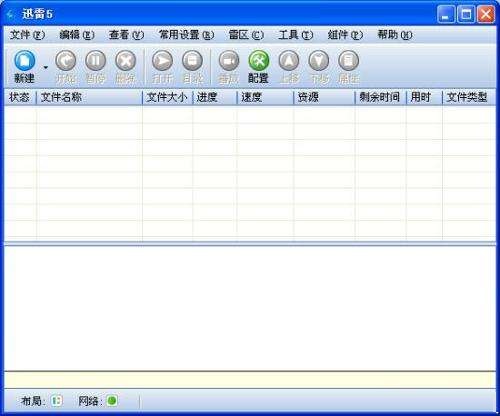The width and height of the screenshot is (500, 416).
Task: Open the 工具(T) menu
Action: [296, 35]
